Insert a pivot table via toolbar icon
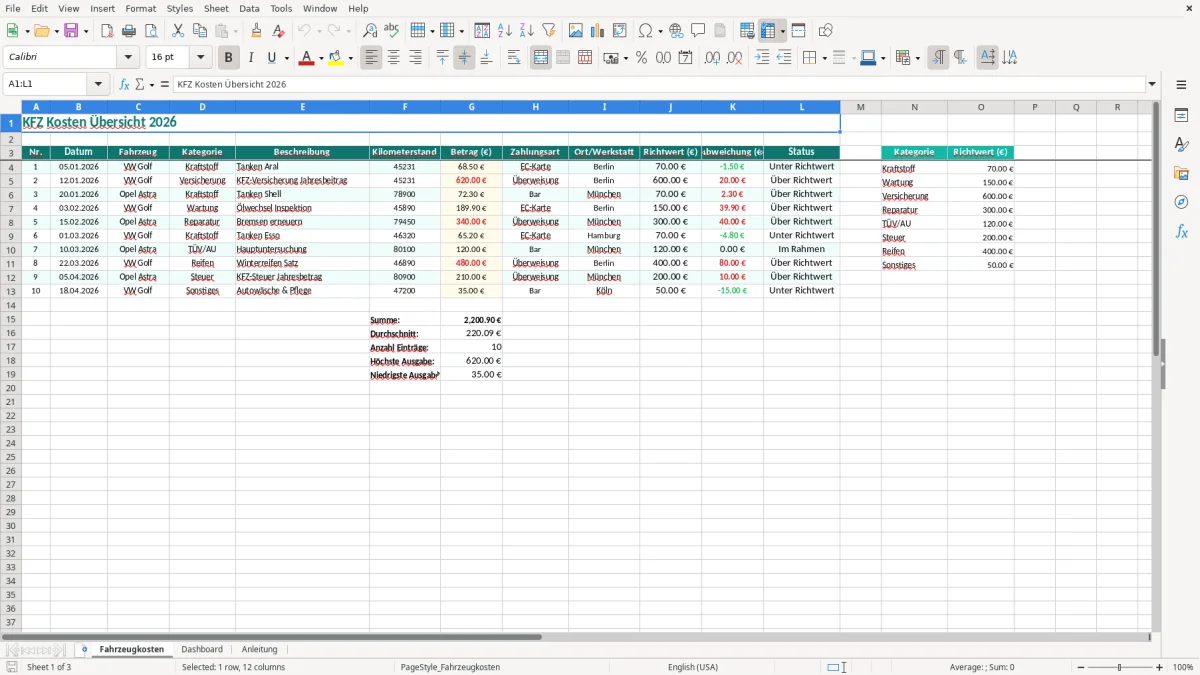Viewport: 1200px width, 675px height. [x=619, y=31]
